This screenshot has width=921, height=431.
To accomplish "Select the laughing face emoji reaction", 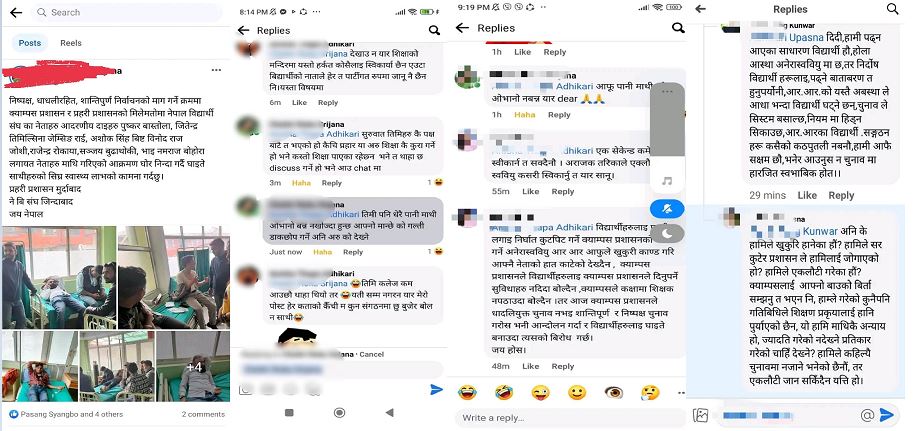I will (467, 392).
